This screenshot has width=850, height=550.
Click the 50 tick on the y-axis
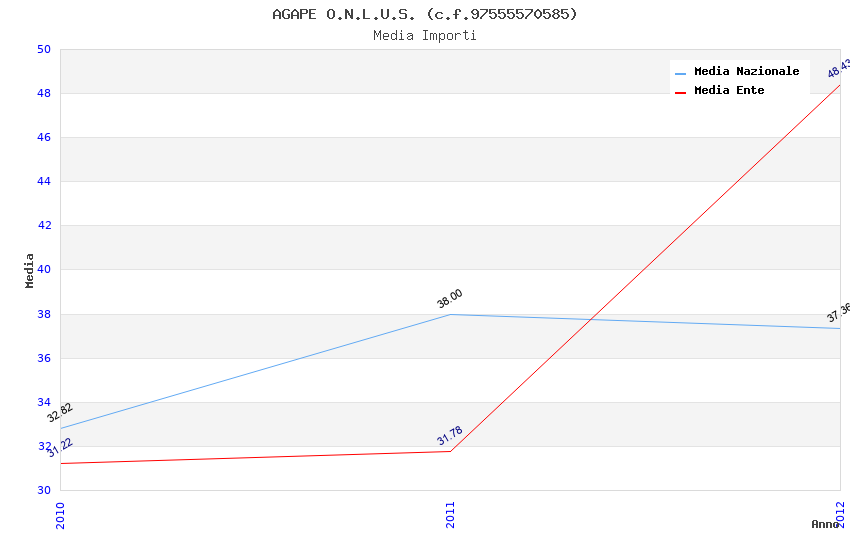tap(43, 49)
